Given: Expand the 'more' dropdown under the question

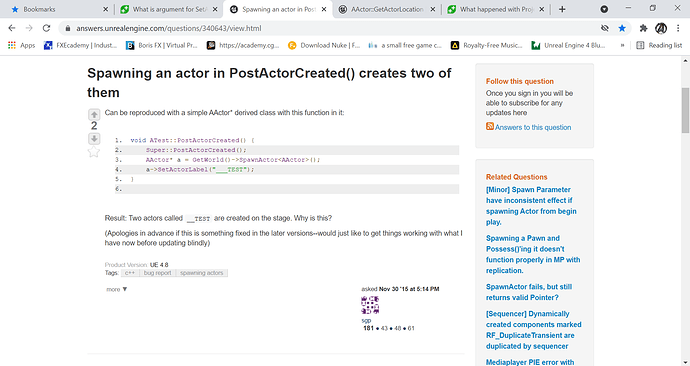Looking at the screenshot, I should [x=117, y=289].
